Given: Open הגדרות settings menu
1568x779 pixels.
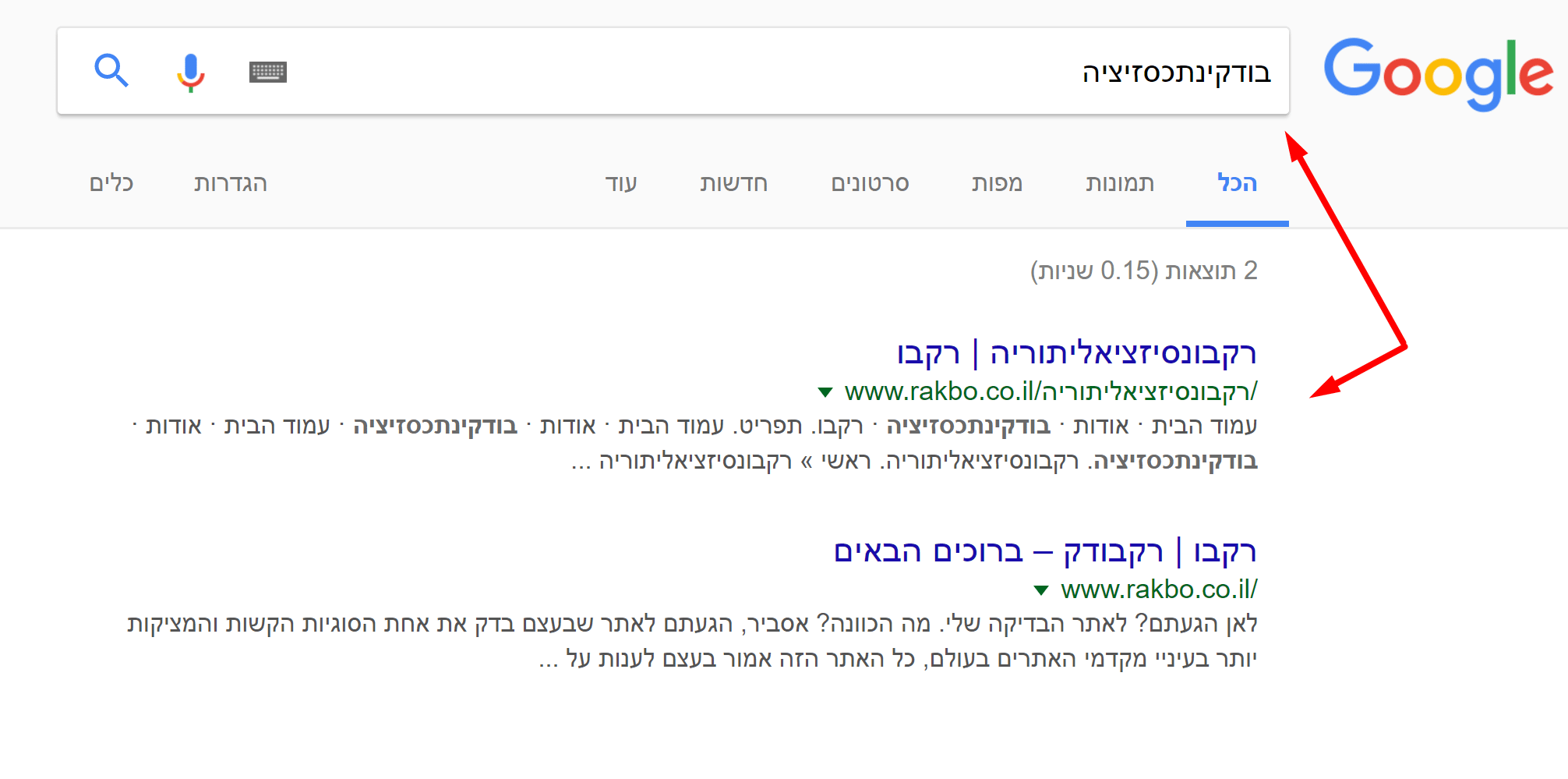Looking at the screenshot, I should [x=231, y=183].
